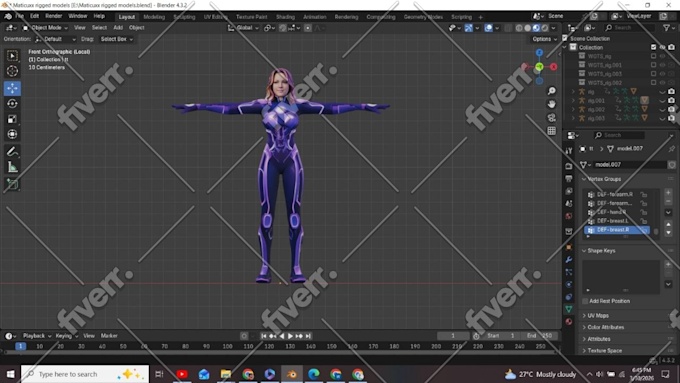Viewport: 680px width, 383px height.
Task: Click the End frame 250 field
Action: pyautogui.click(x=540, y=336)
